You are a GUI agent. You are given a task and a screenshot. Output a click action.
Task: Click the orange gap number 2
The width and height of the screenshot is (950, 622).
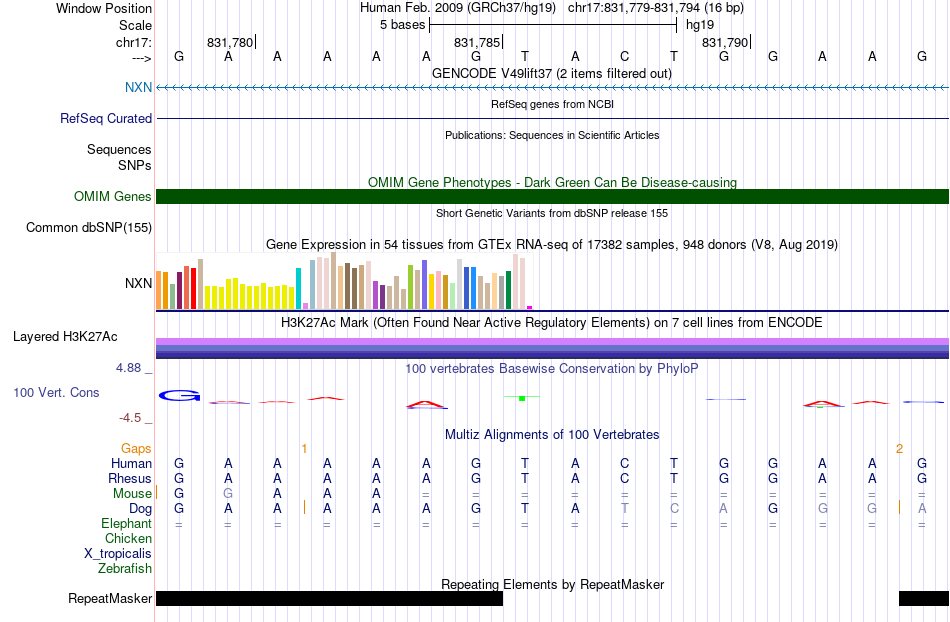(899, 449)
